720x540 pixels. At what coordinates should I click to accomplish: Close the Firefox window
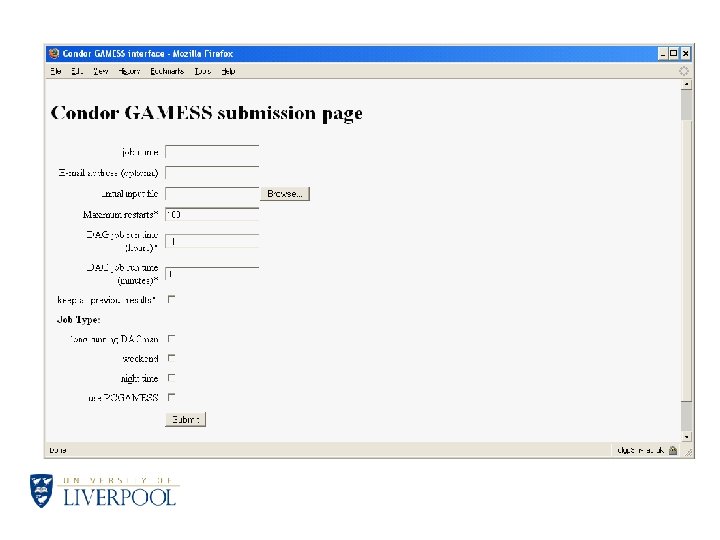point(685,53)
